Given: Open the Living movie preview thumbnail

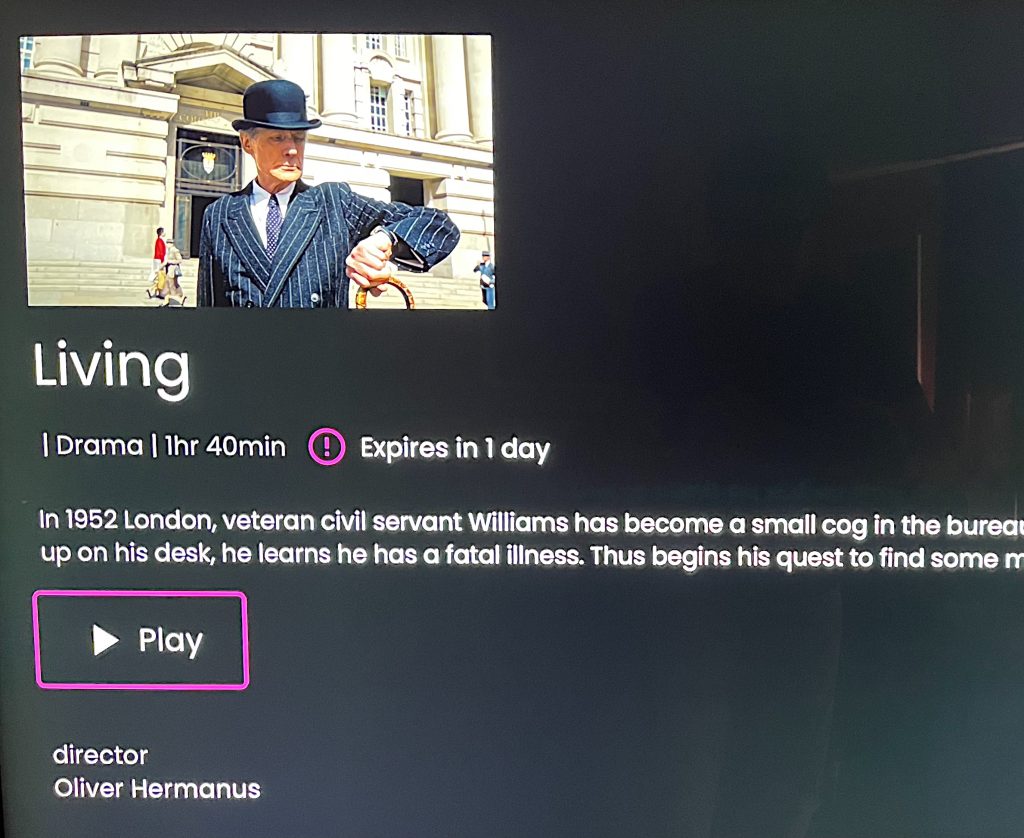Looking at the screenshot, I should (x=259, y=170).
